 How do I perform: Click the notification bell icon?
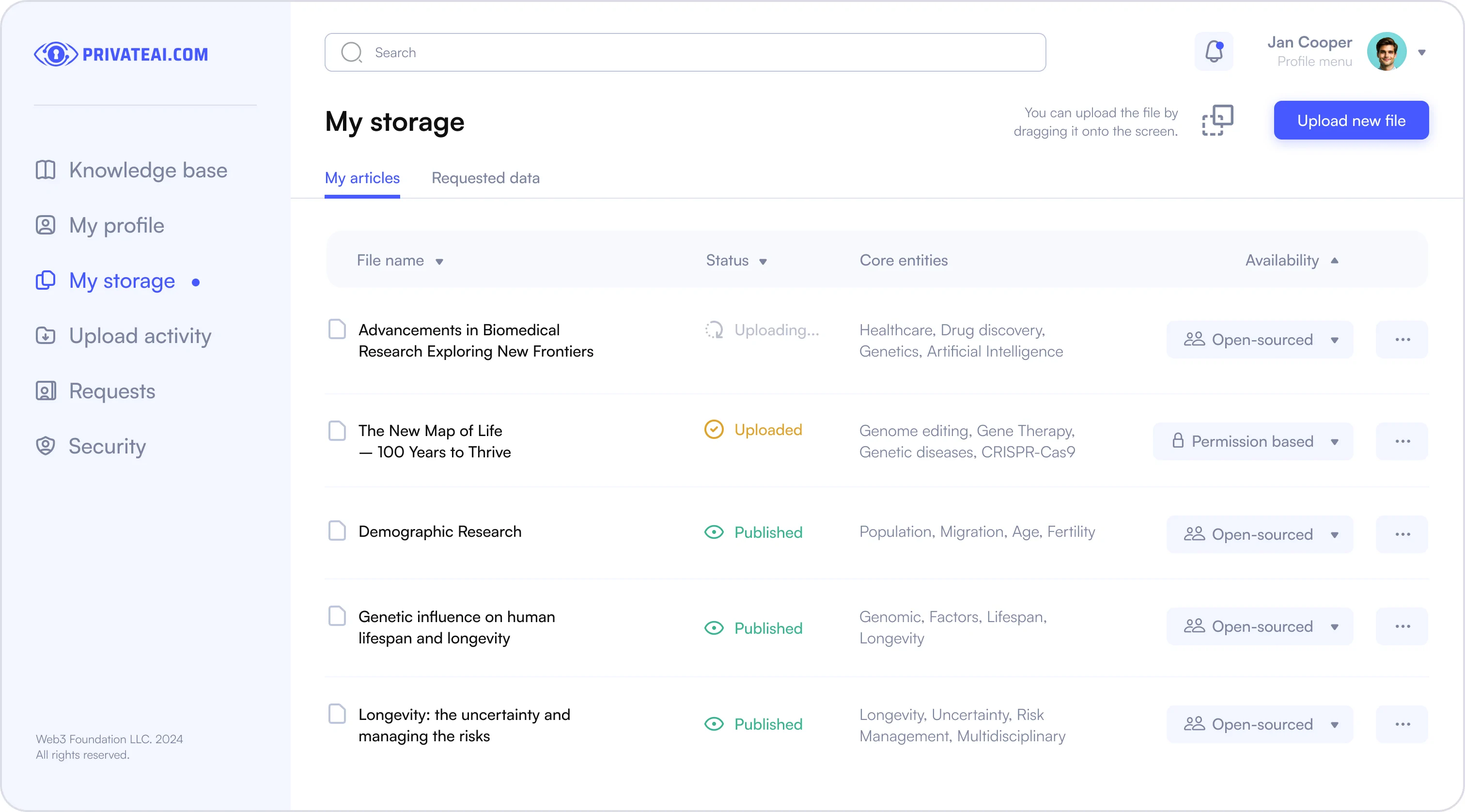(1213, 52)
